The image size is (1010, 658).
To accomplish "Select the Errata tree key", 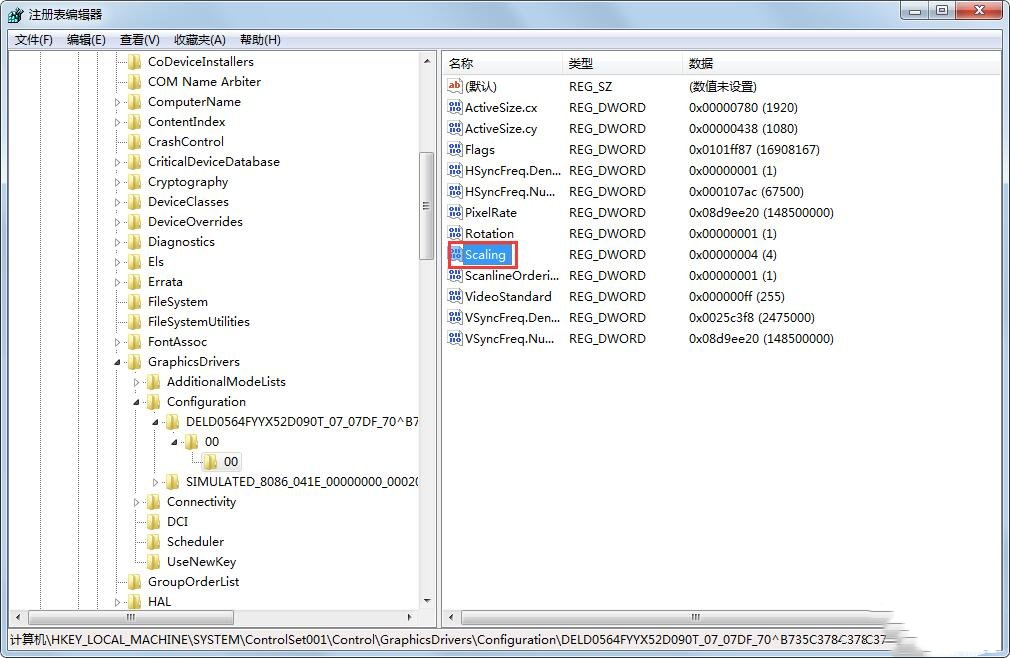I will (165, 282).
